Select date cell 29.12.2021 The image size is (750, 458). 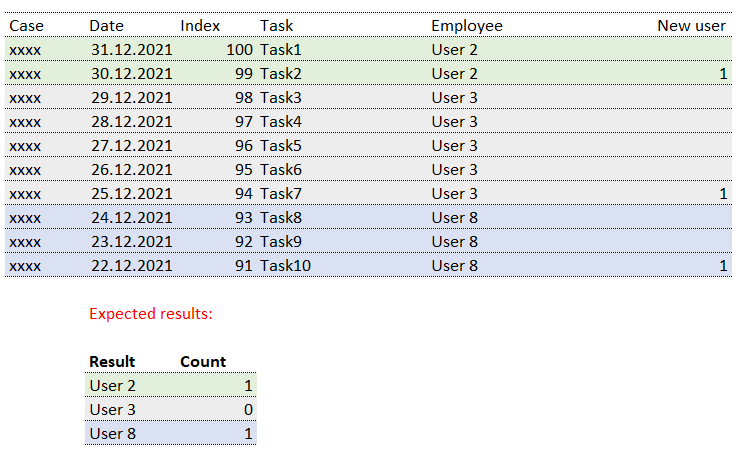(132, 98)
